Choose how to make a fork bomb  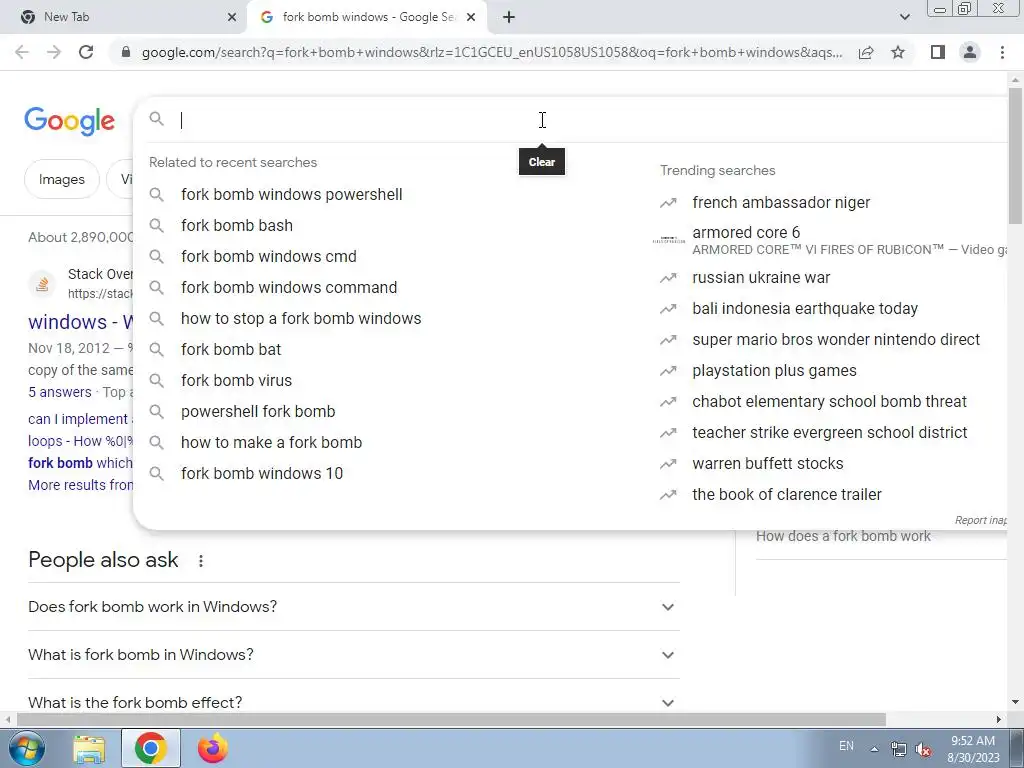pyautogui.click(x=271, y=443)
